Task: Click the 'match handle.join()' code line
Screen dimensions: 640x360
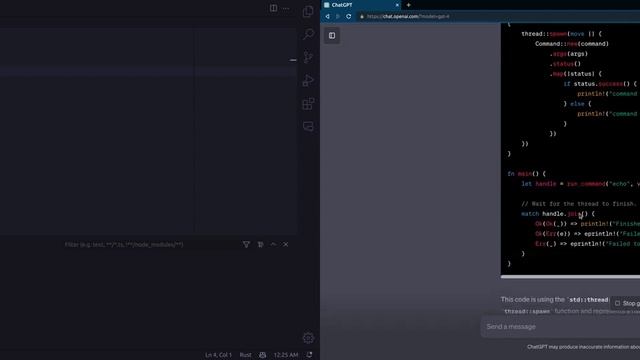Action: tap(558, 214)
